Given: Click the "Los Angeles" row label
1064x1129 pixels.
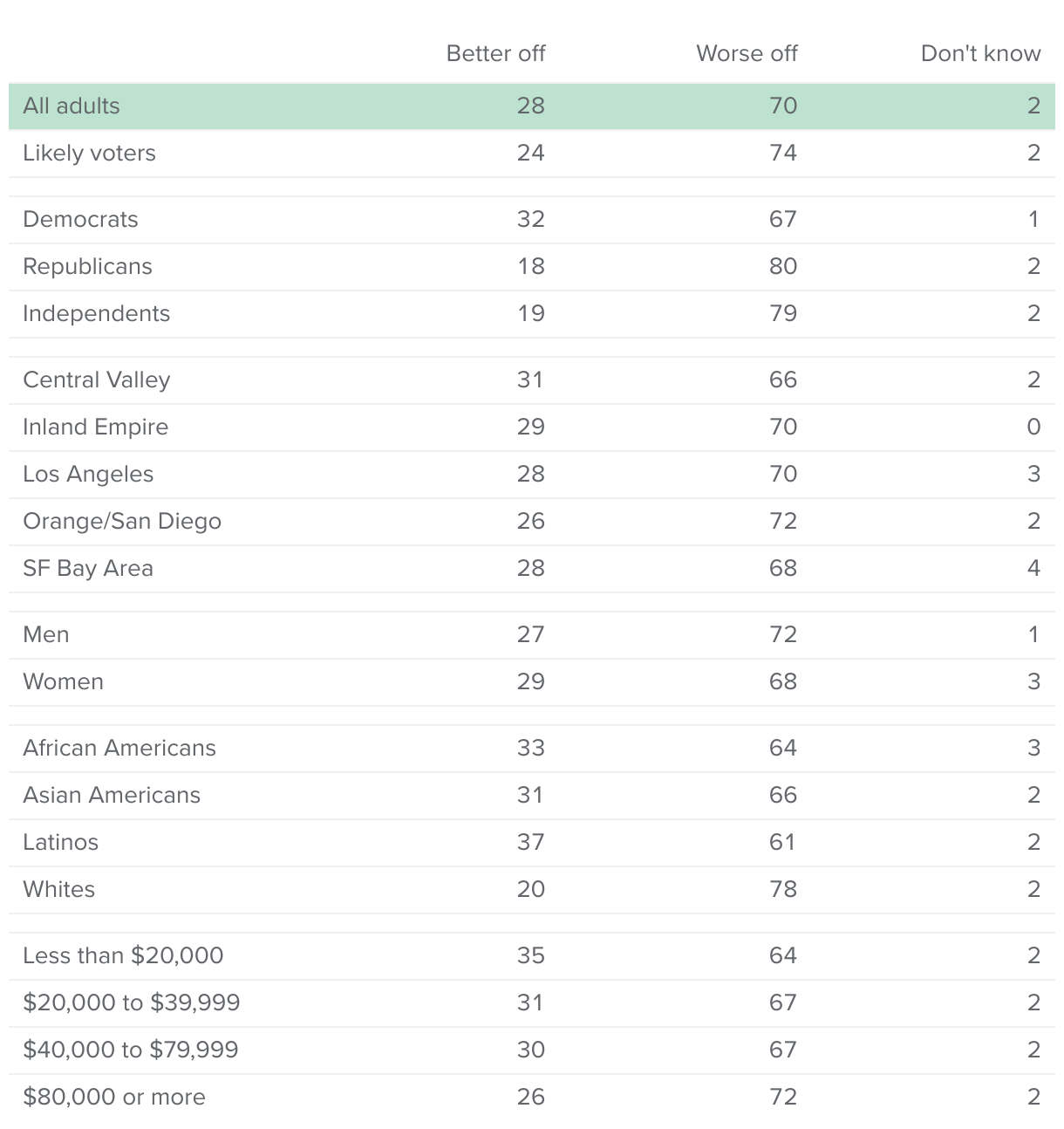Looking at the screenshot, I should click(x=88, y=474).
